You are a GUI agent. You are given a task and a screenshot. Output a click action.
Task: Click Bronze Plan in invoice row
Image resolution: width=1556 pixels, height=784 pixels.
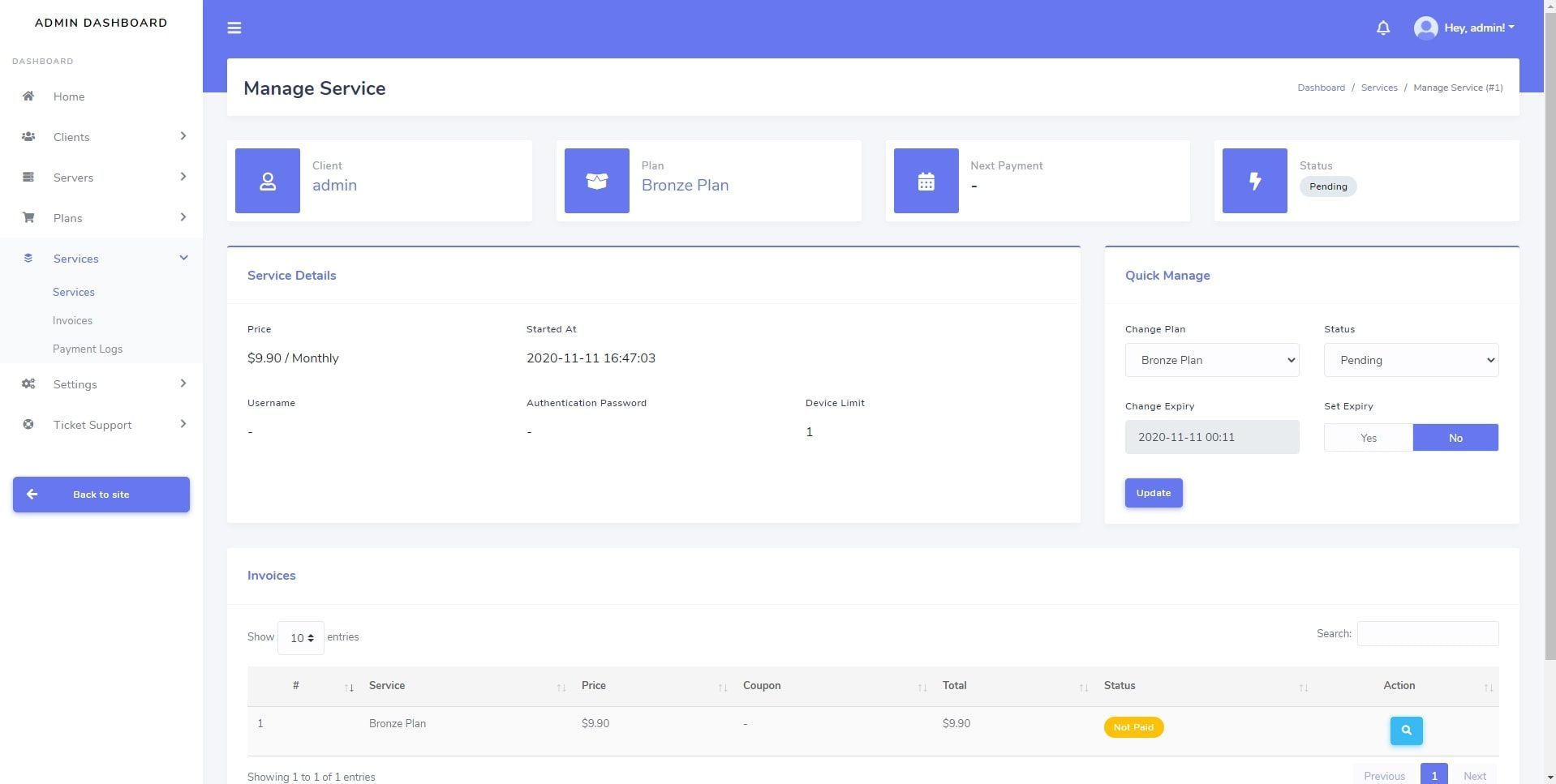point(398,723)
